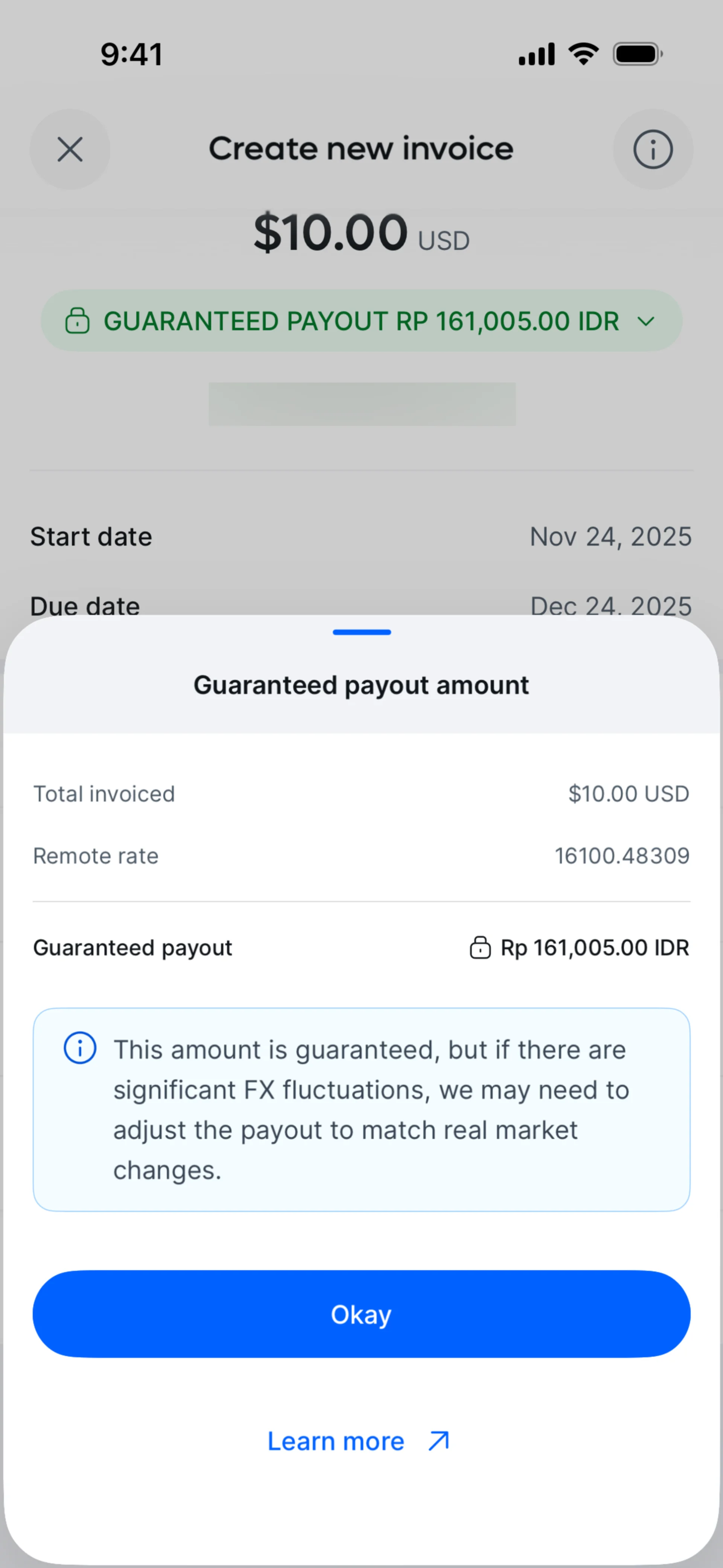Open the Learn more link

click(336, 1441)
